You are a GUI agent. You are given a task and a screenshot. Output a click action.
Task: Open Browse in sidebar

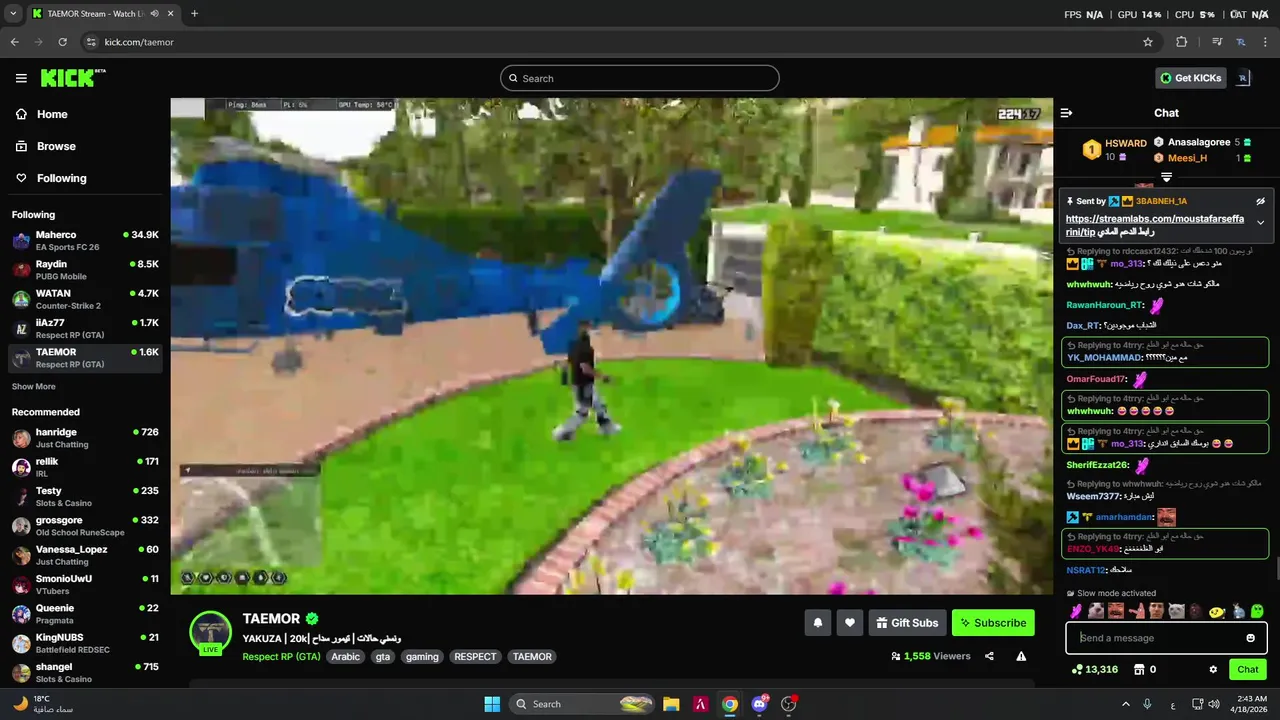point(46,146)
